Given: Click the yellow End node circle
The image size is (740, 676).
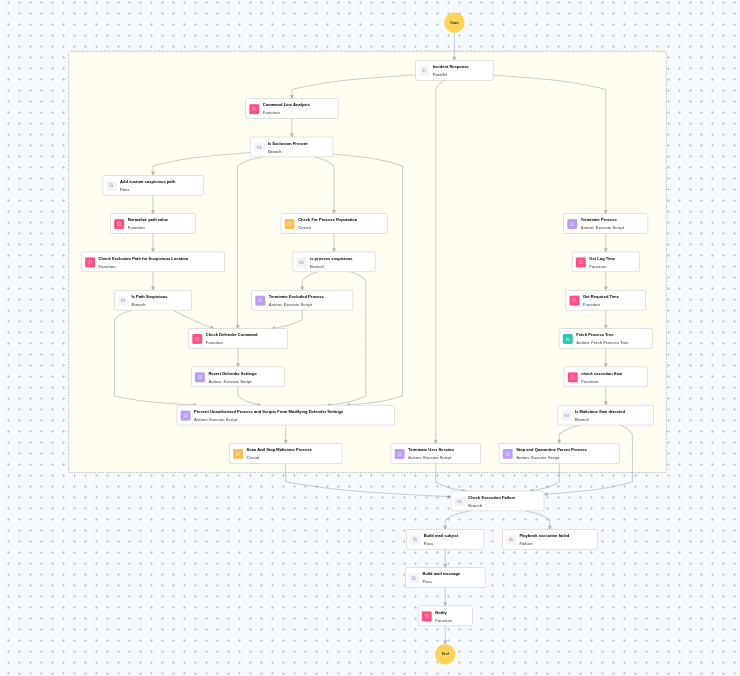Looking at the screenshot, I should (445, 654).
